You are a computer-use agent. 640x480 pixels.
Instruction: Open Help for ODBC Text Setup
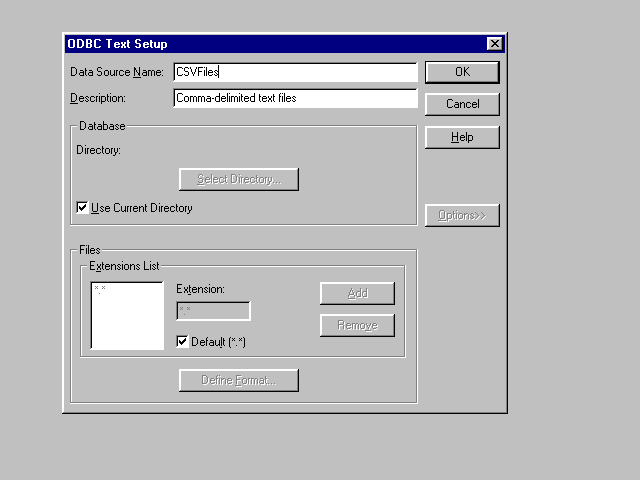[x=461, y=137]
